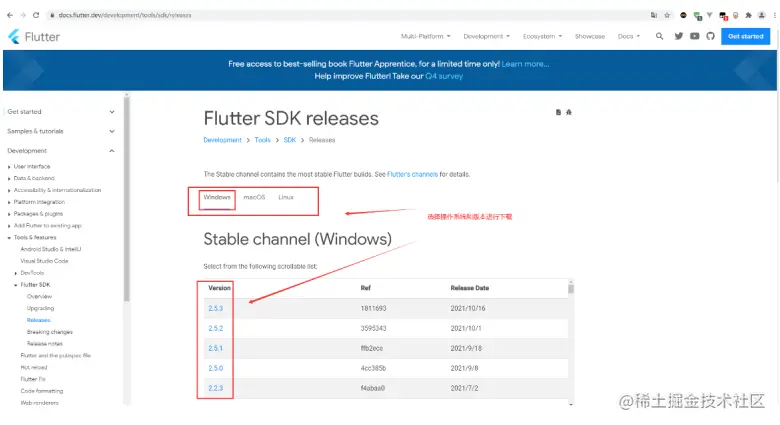Open the browser profile avatar
The height and width of the screenshot is (425, 780).
click(x=762, y=15)
